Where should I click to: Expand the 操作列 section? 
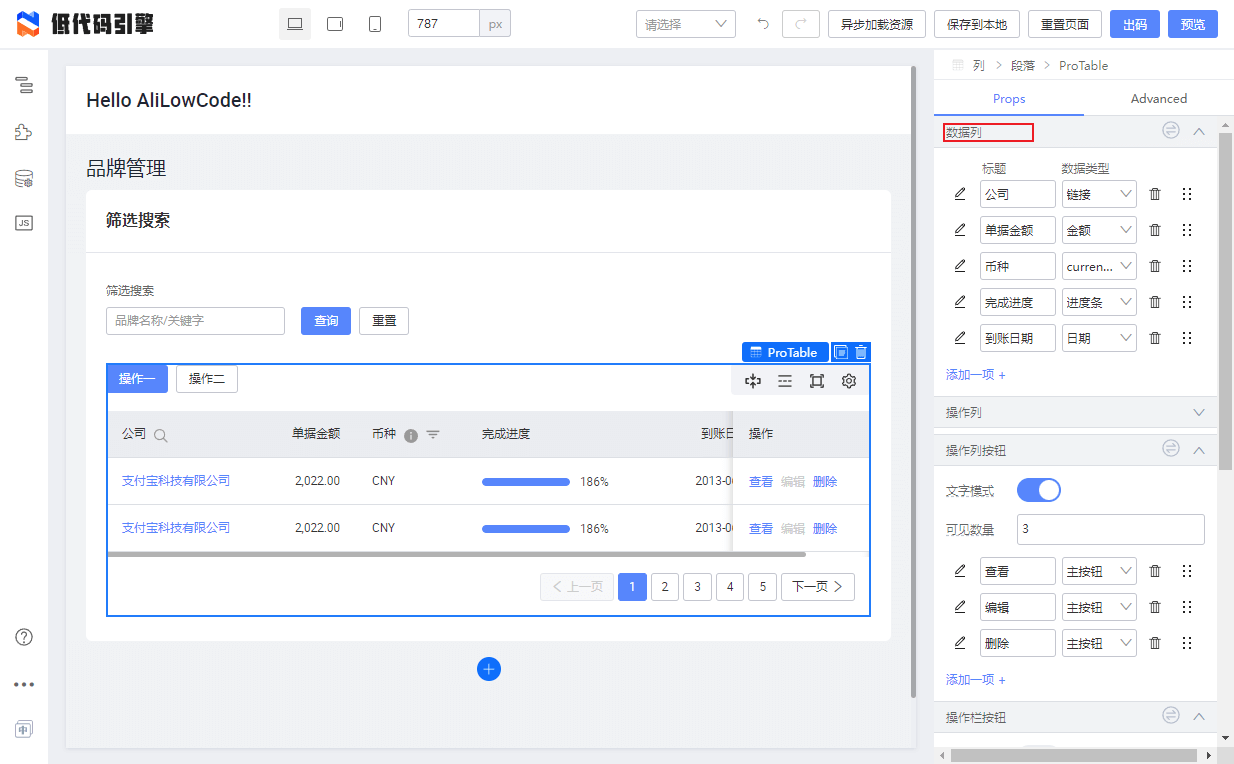point(1199,412)
